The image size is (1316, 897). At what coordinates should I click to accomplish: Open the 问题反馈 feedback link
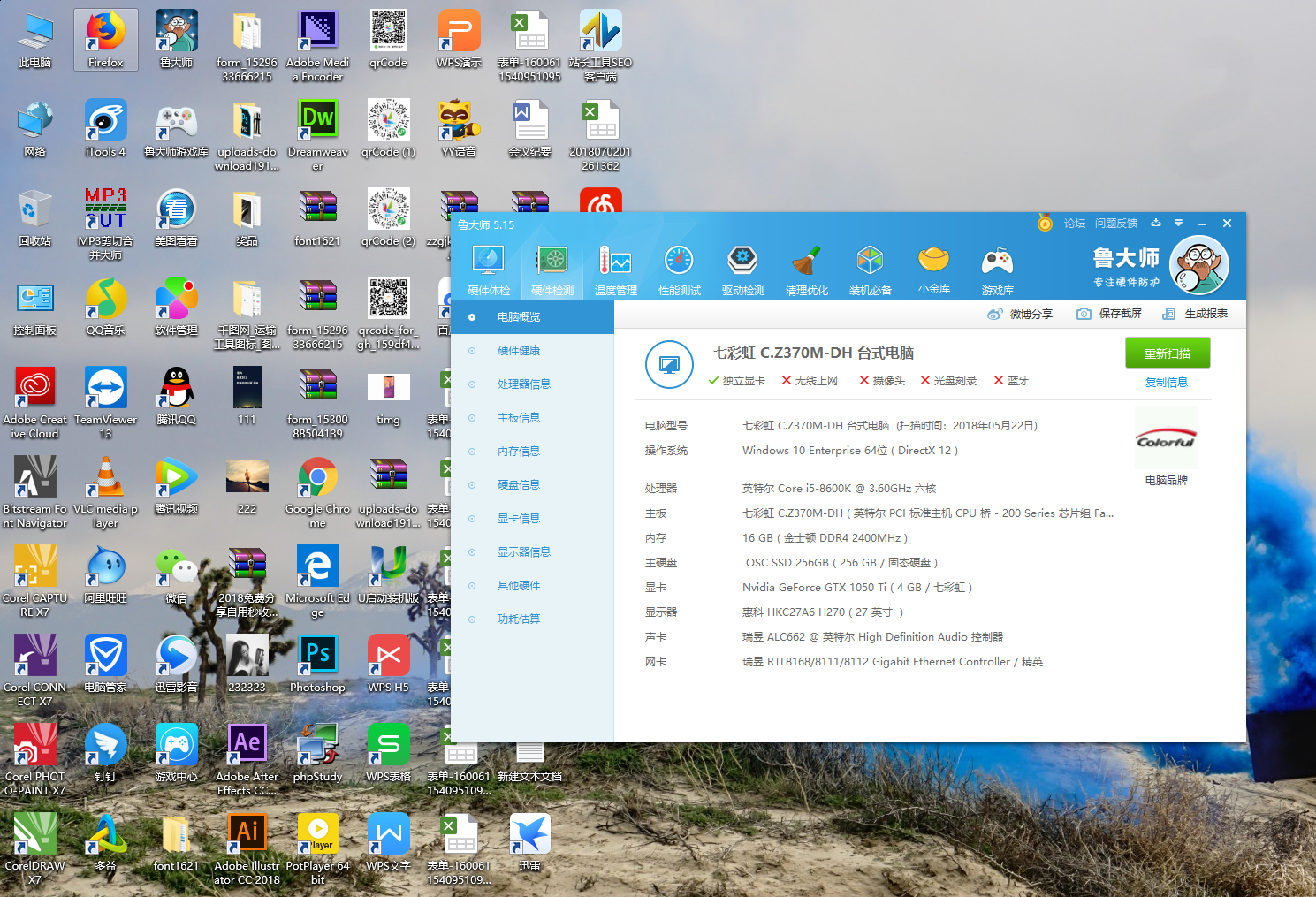click(x=1116, y=224)
